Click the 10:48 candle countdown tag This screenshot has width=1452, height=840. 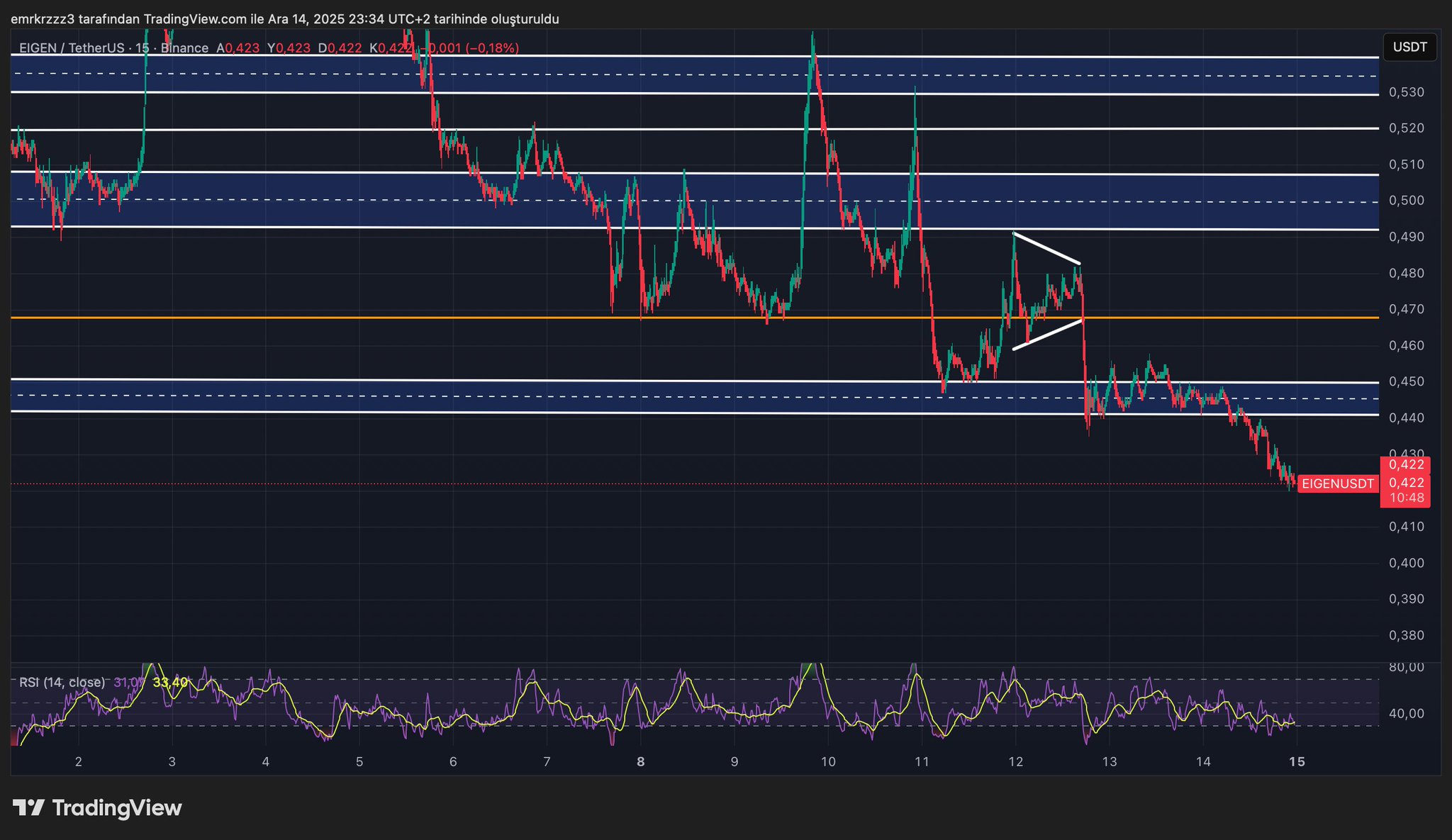1406,498
